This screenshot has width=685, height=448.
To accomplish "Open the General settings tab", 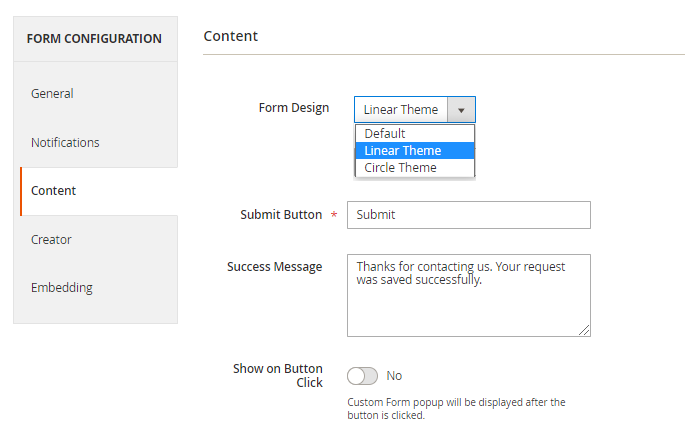I will point(52,94).
